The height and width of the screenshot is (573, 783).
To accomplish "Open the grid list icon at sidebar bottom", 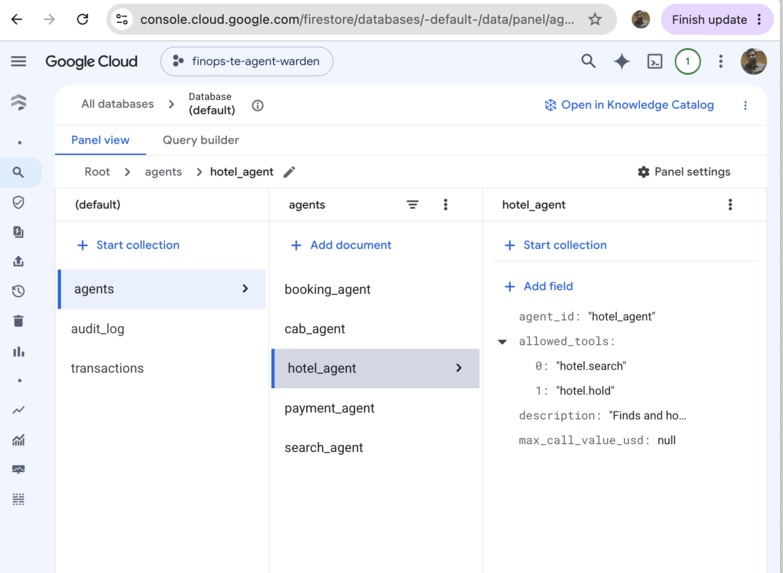I will click(18, 499).
